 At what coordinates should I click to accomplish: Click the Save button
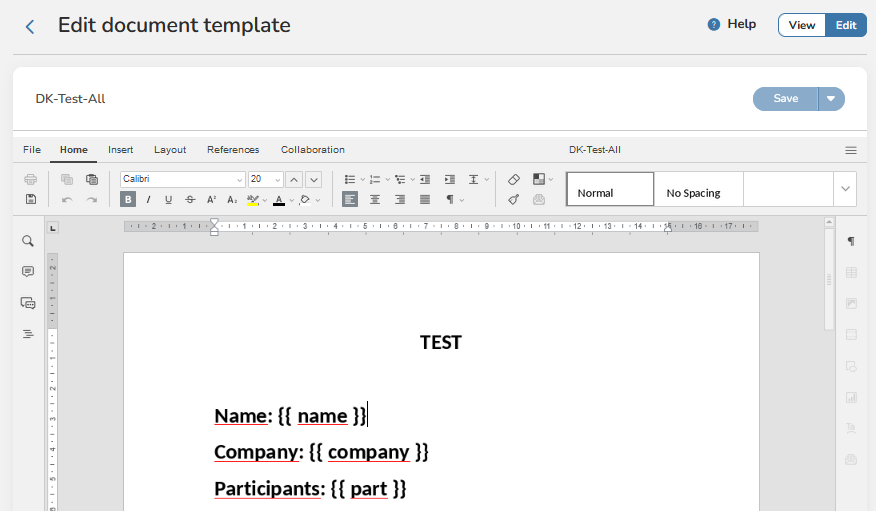[x=786, y=98]
